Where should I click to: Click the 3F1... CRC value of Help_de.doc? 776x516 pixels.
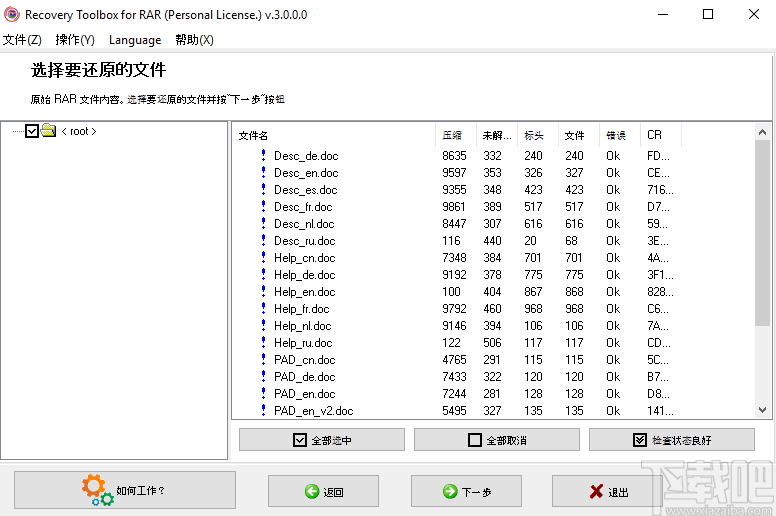(x=660, y=275)
